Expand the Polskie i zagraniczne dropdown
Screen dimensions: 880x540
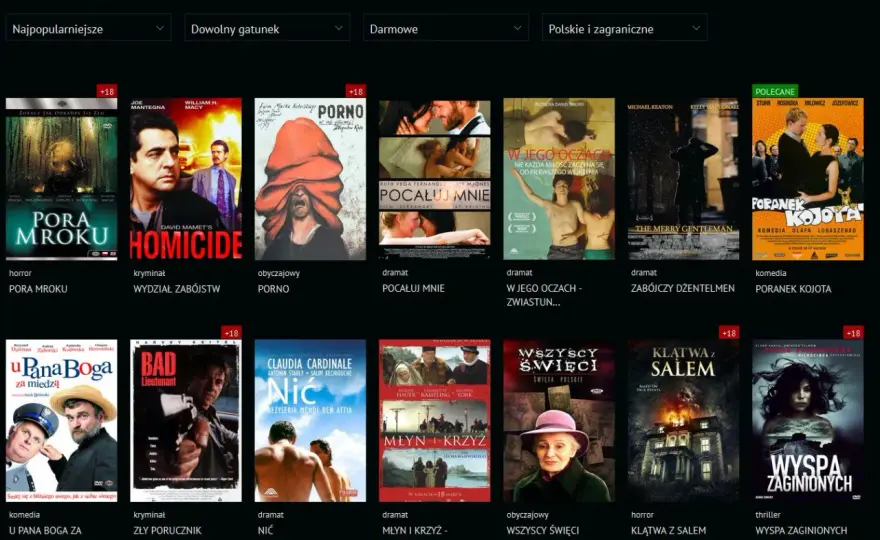click(x=625, y=28)
